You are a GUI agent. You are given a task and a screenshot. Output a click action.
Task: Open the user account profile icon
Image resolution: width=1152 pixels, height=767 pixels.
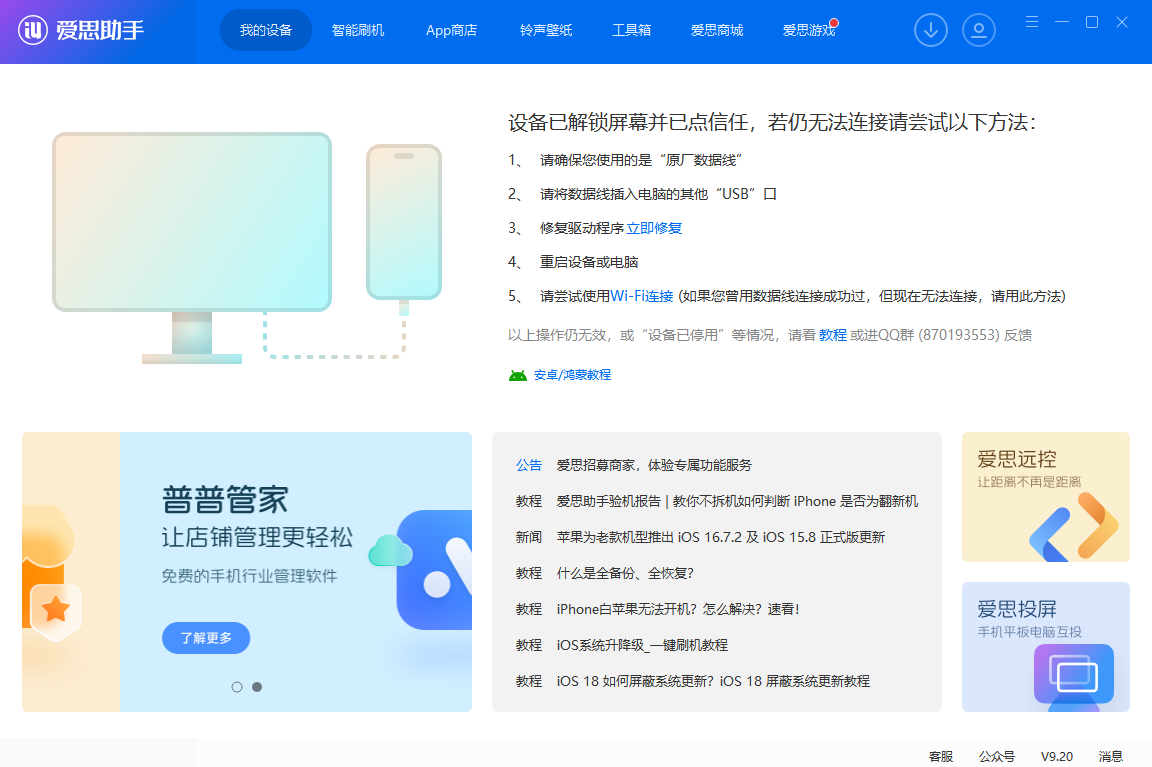point(979,30)
